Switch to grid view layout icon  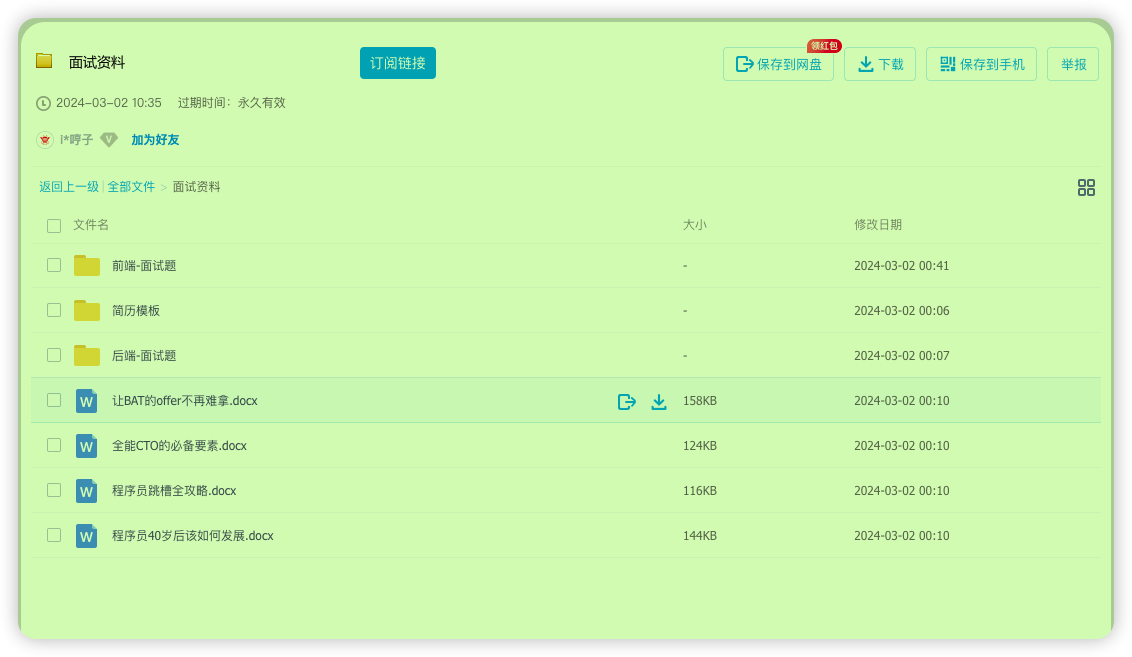1086,187
